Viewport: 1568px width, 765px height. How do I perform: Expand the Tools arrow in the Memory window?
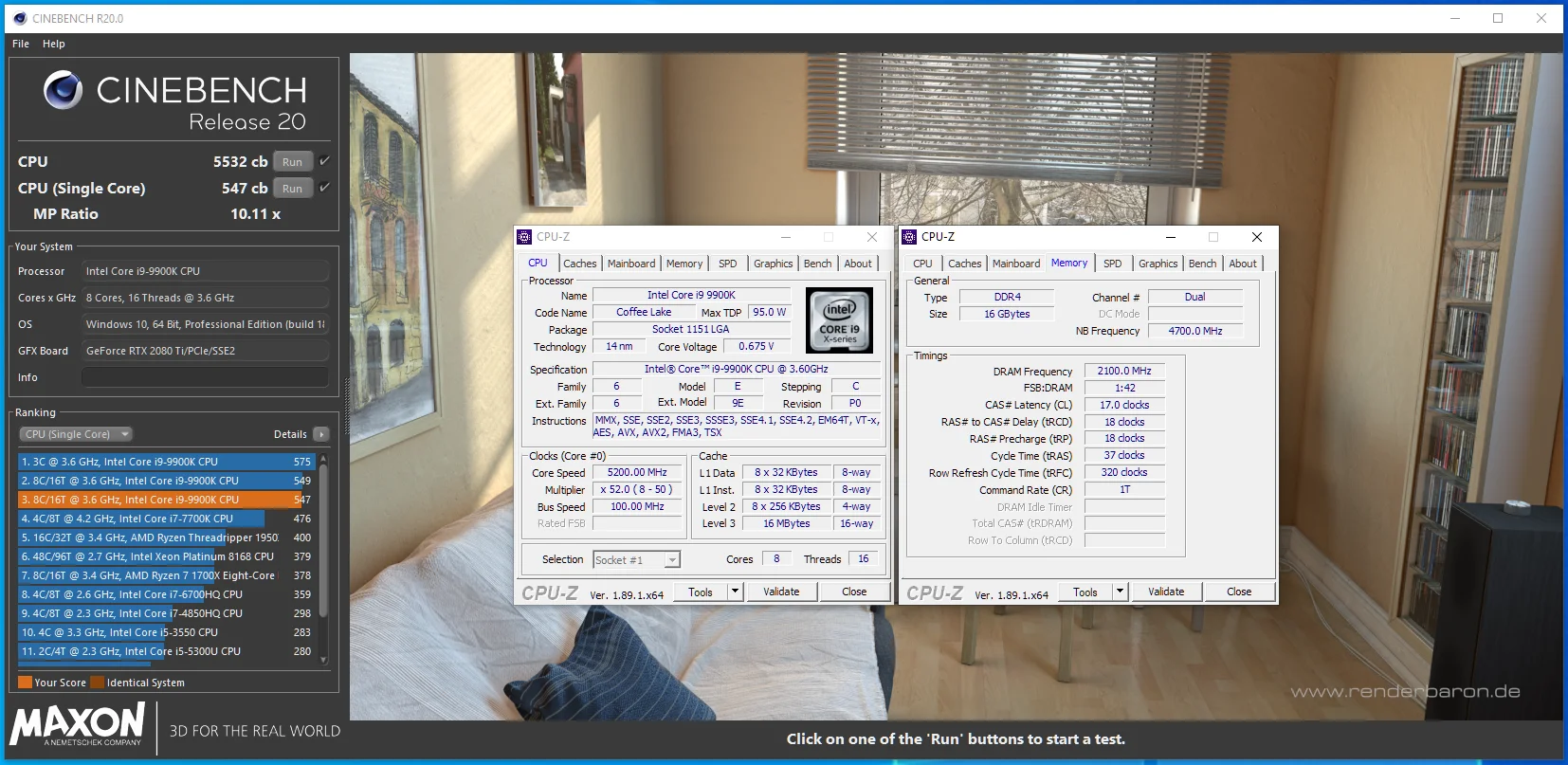point(1120,592)
